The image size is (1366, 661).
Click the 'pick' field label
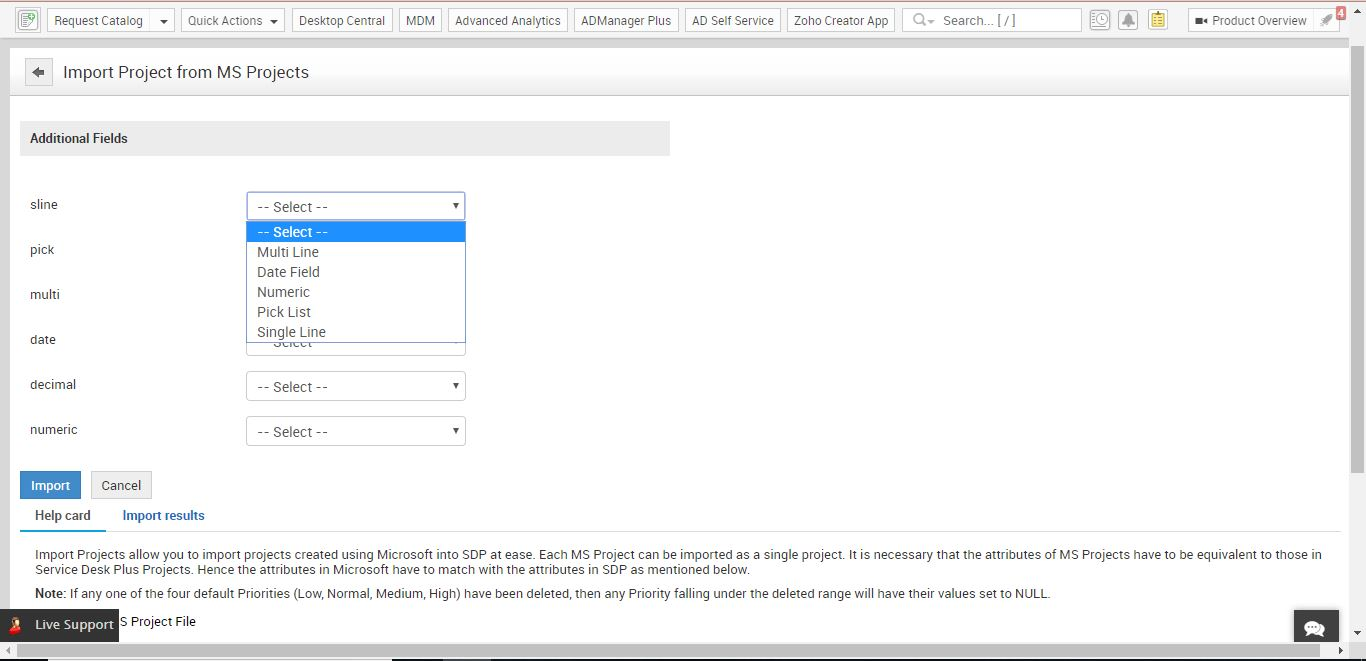coord(42,249)
